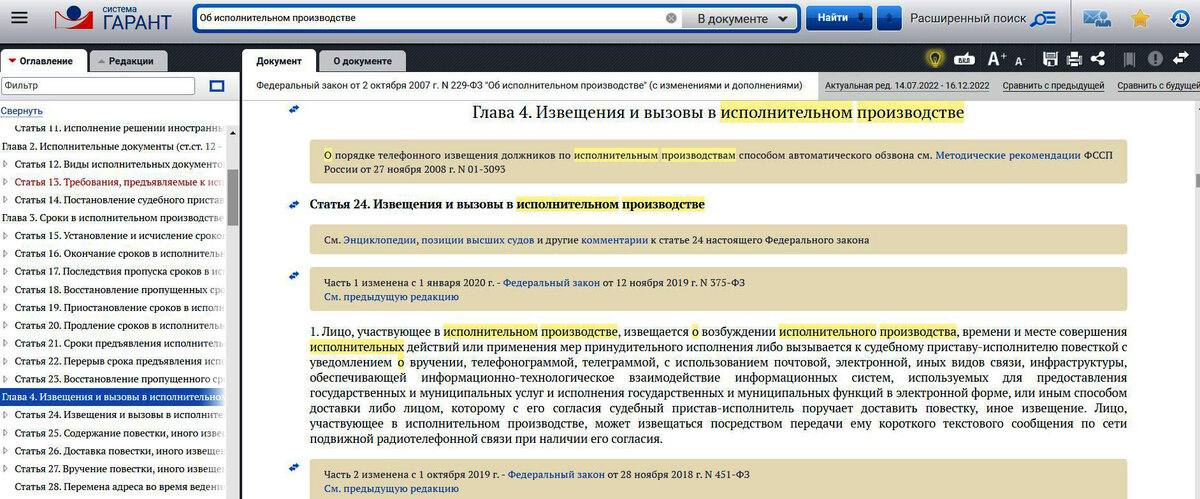Viewport: 1200px width, 499px height.
Task: Open Расширенный поиск advanced search
Action: (x=981, y=19)
